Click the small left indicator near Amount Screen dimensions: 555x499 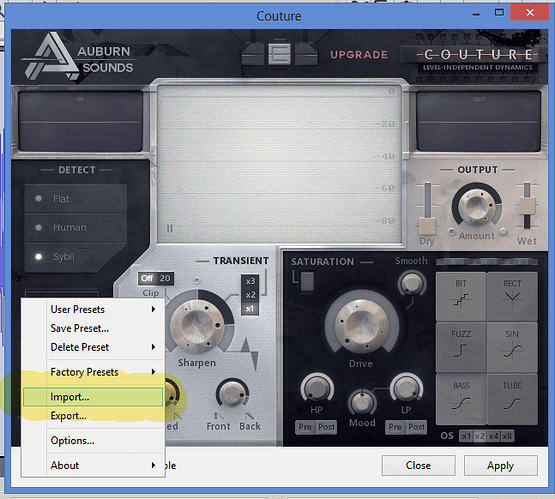pyautogui.click(x=452, y=232)
